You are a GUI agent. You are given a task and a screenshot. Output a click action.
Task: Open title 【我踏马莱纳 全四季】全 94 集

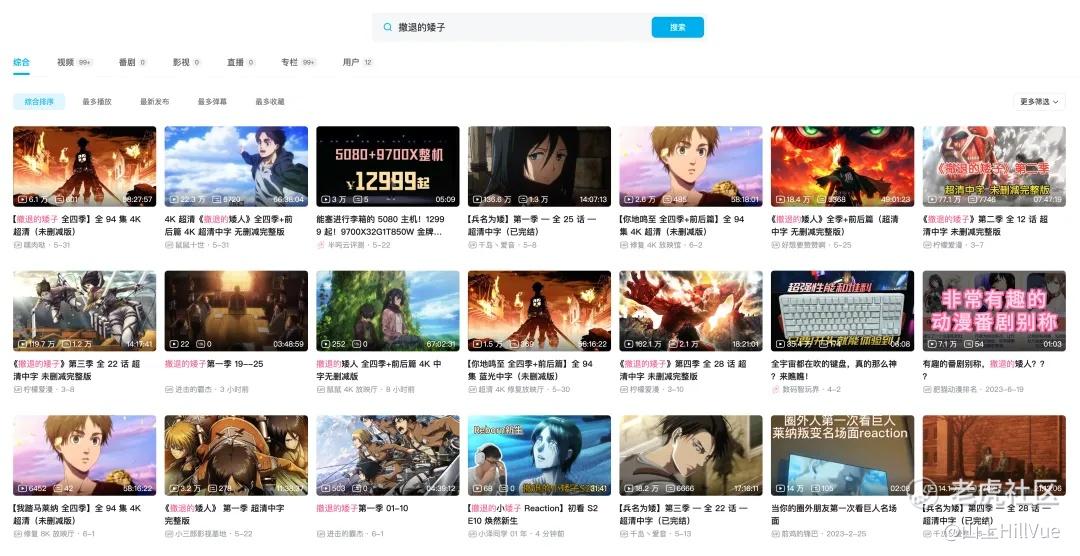(x=77, y=514)
